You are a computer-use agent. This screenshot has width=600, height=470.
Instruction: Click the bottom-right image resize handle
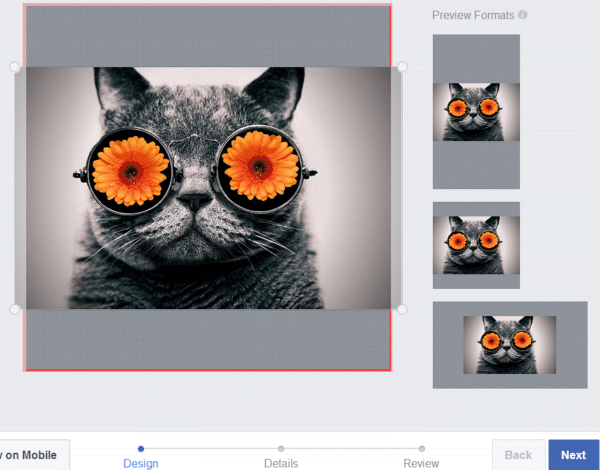[x=402, y=309]
